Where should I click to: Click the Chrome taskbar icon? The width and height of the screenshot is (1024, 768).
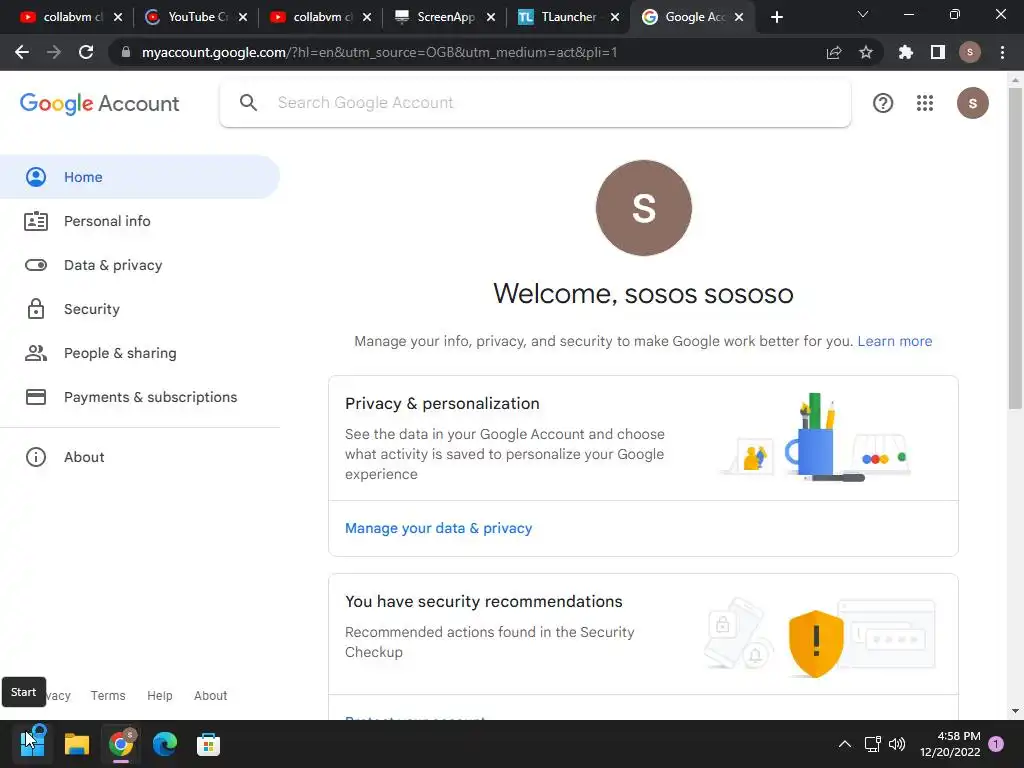point(121,744)
